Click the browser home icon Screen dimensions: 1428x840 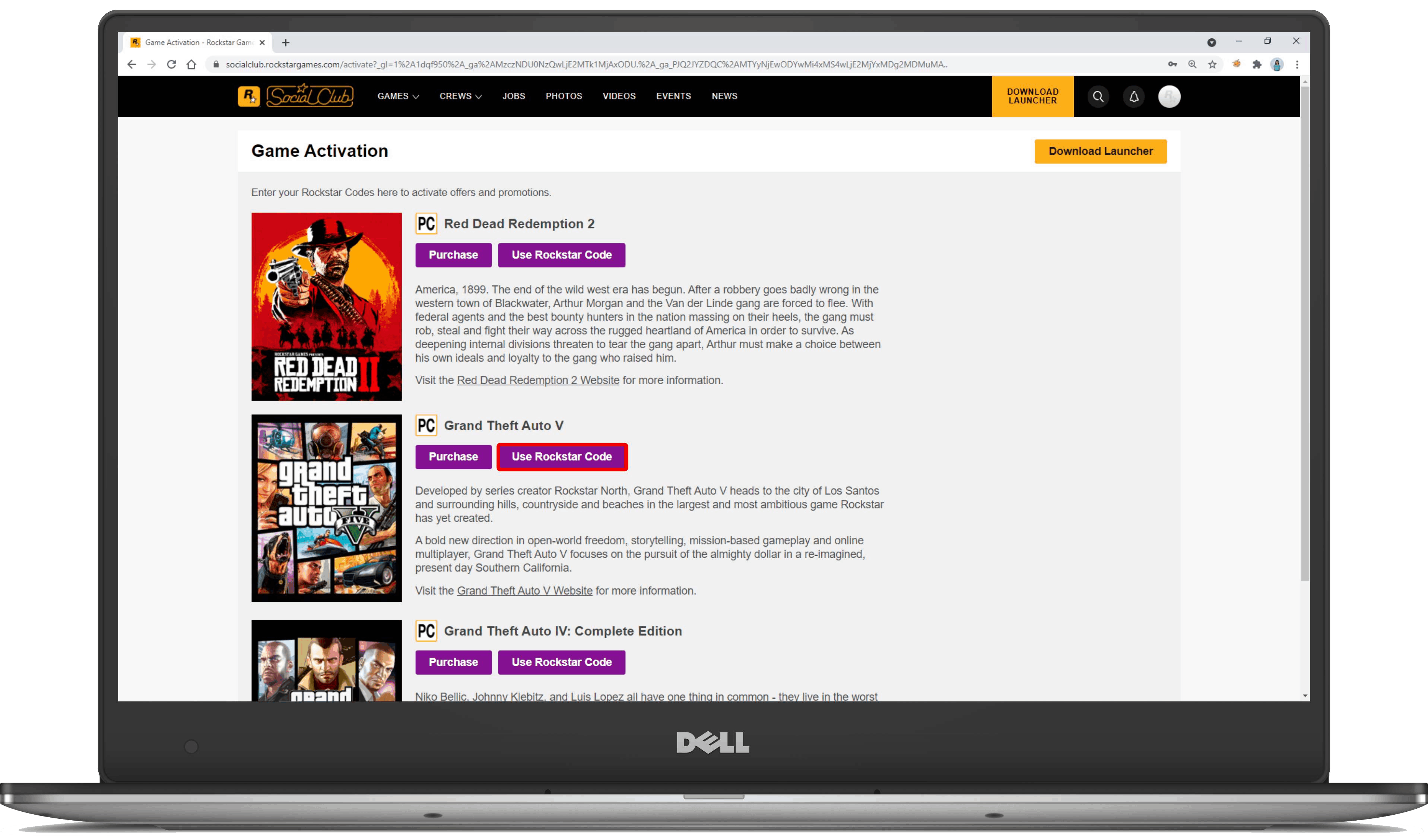pos(191,64)
